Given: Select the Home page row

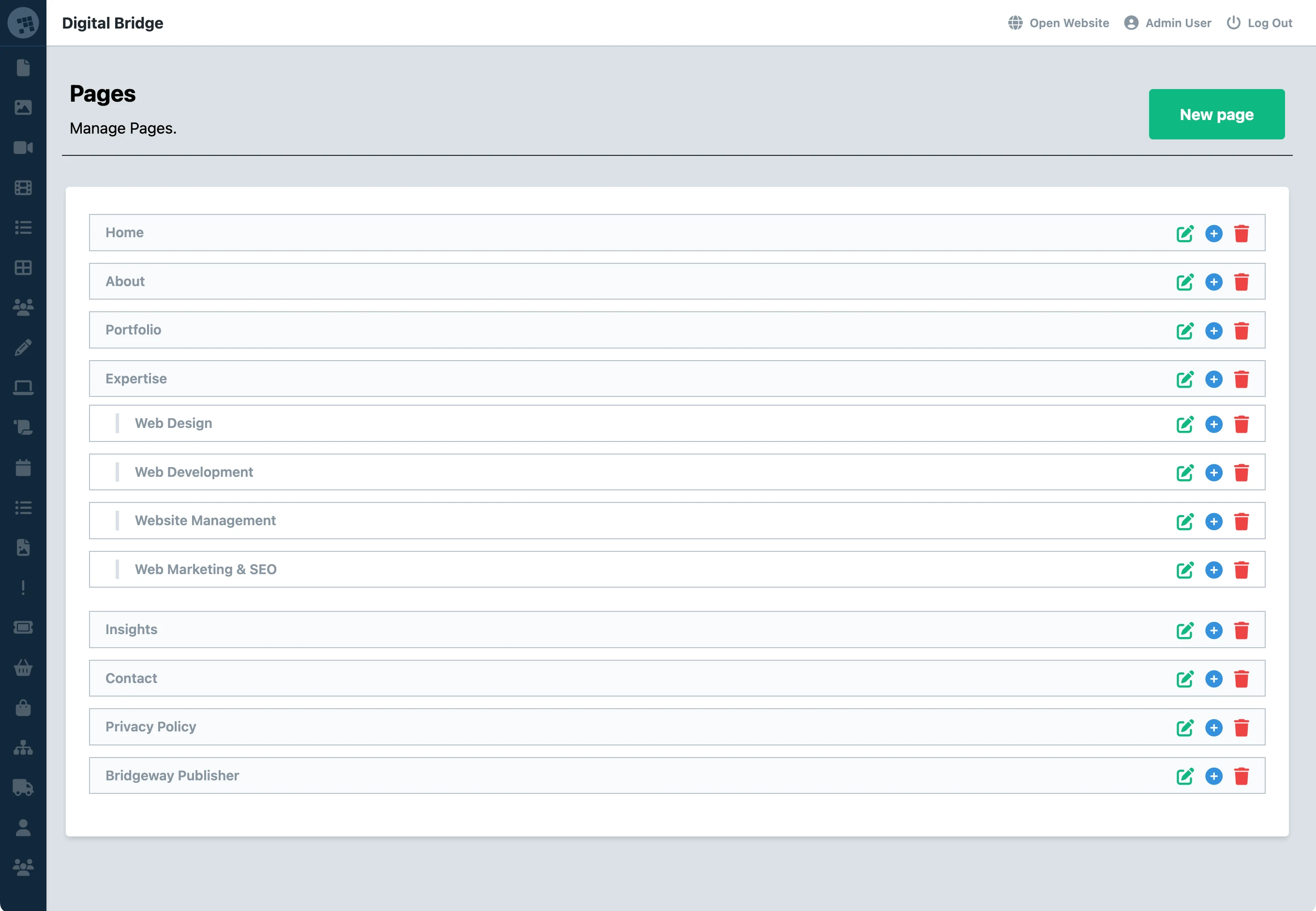Looking at the screenshot, I should point(676,232).
